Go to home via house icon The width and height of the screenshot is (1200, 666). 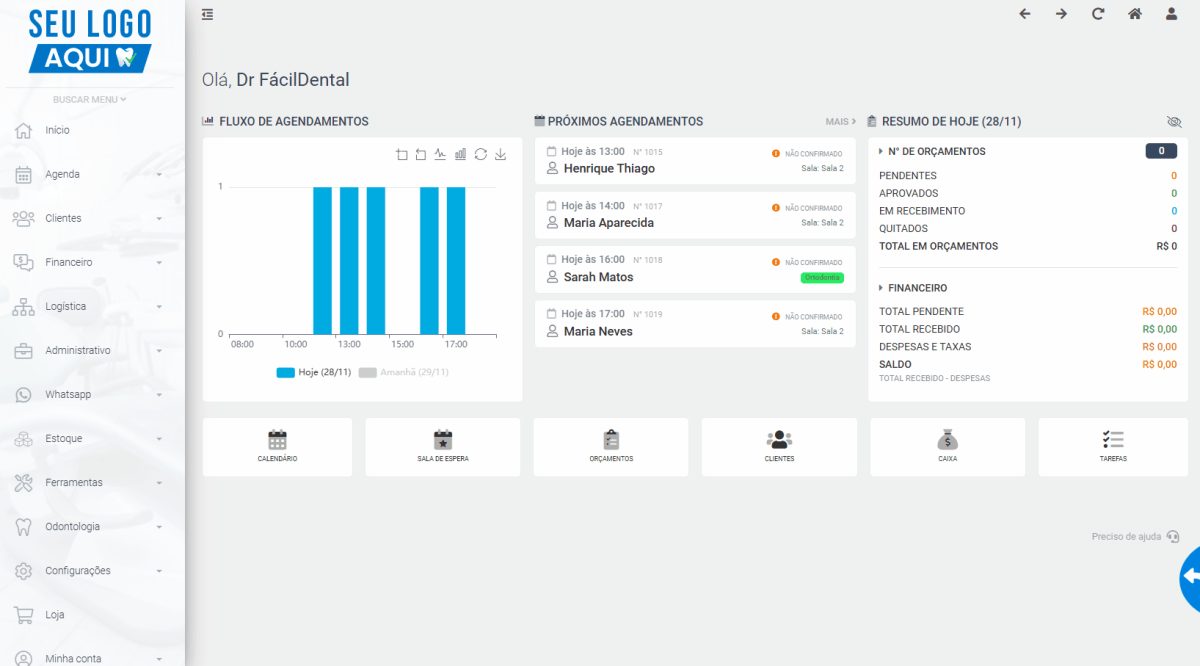(1134, 14)
